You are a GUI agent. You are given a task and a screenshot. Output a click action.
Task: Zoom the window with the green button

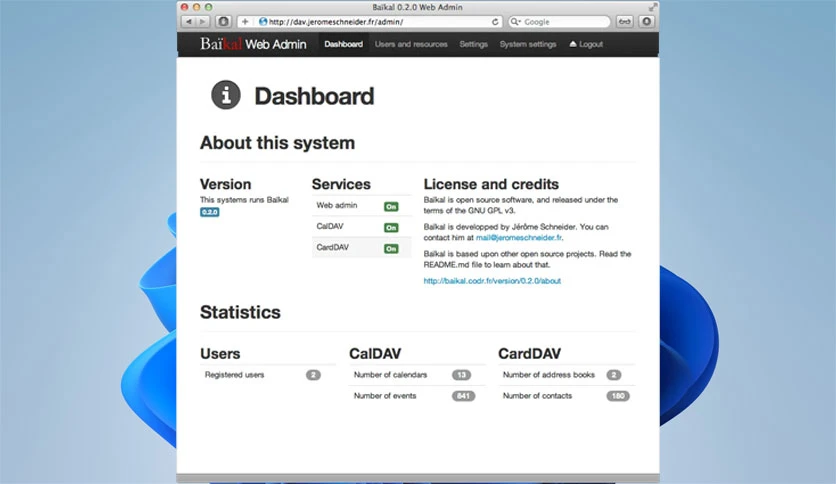(x=208, y=7)
